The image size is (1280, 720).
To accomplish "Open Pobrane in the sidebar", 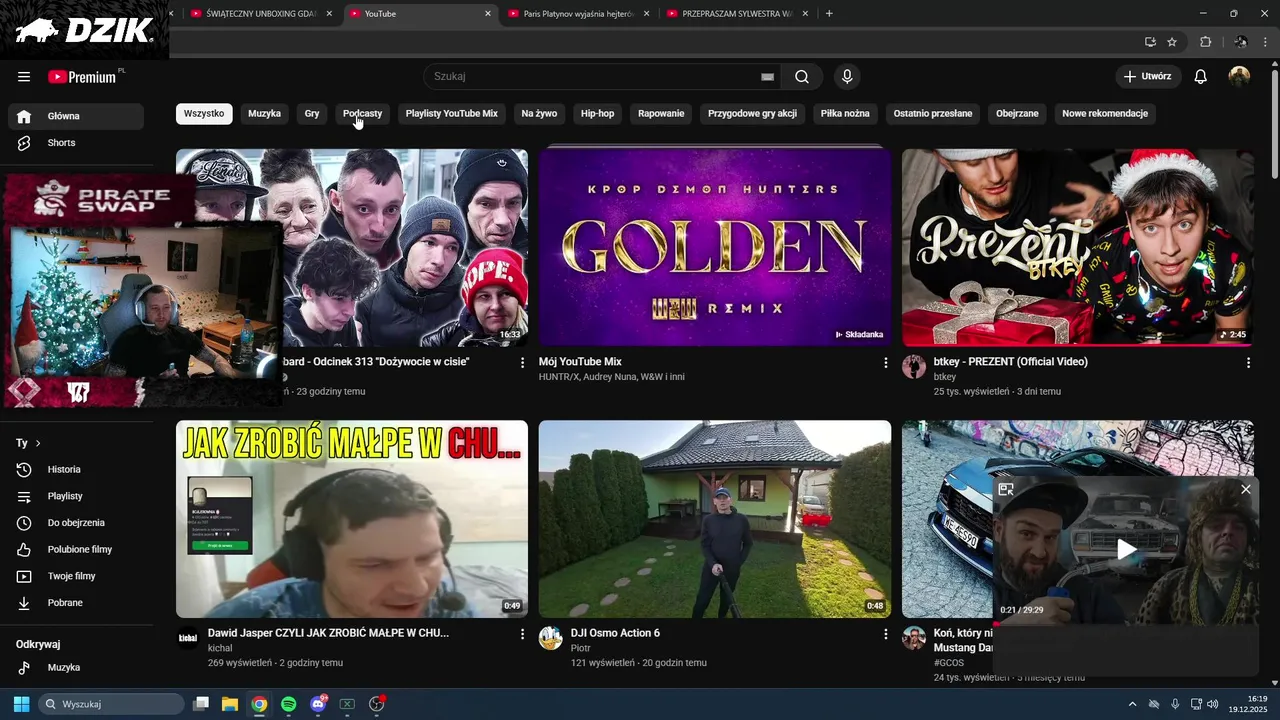I will tap(76, 603).
